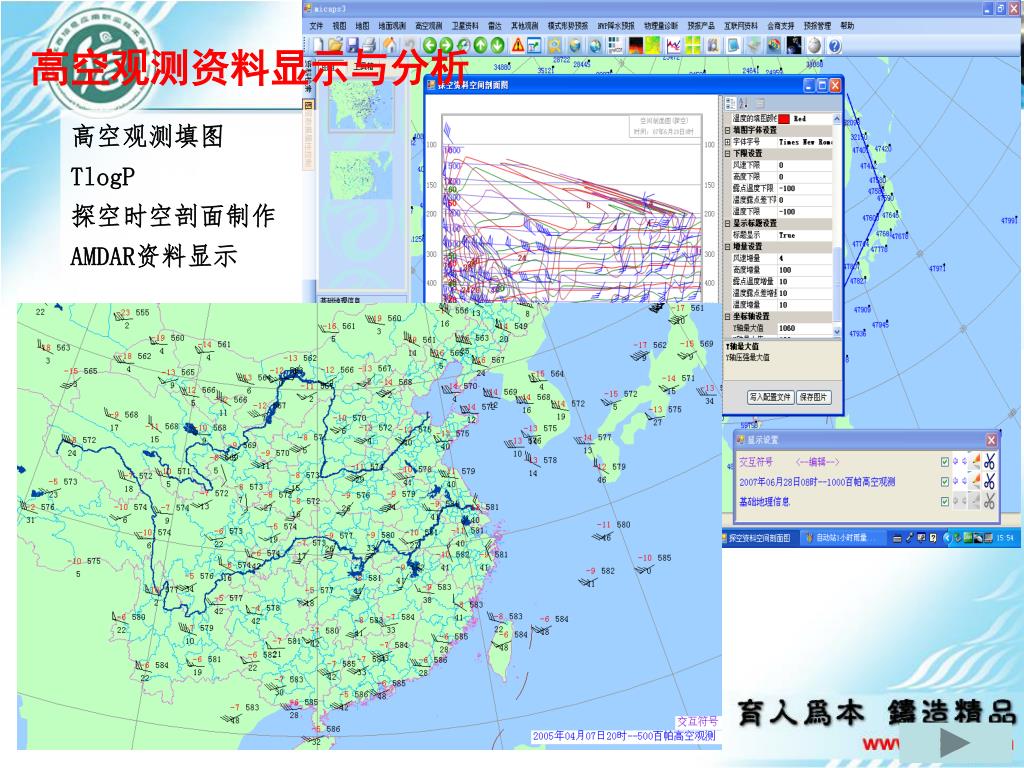Click the green forward arrow icon
1024x768 pixels.
(x=445, y=45)
